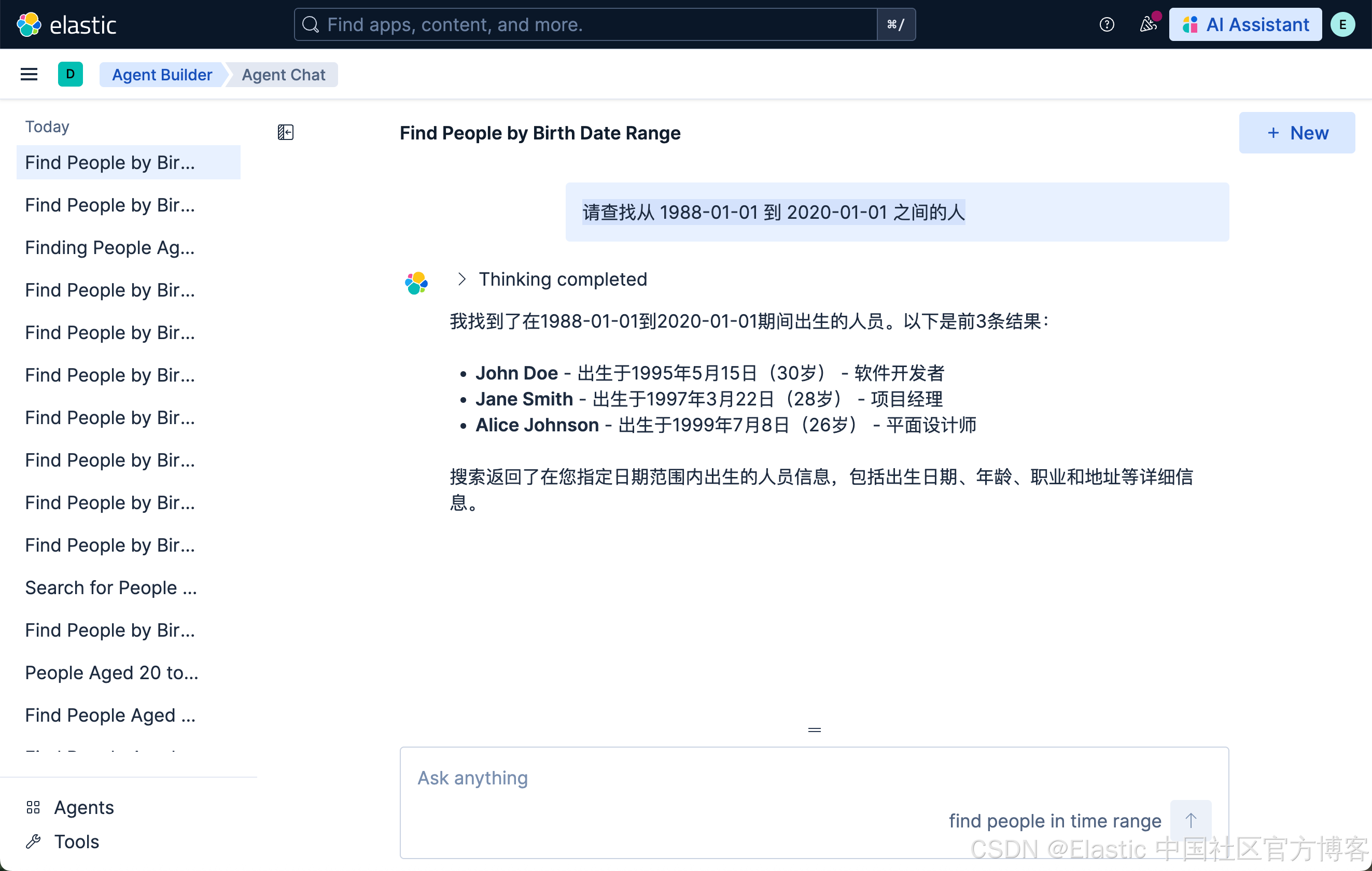
Task: Click the user avatar E
Action: (x=1343, y=24)
